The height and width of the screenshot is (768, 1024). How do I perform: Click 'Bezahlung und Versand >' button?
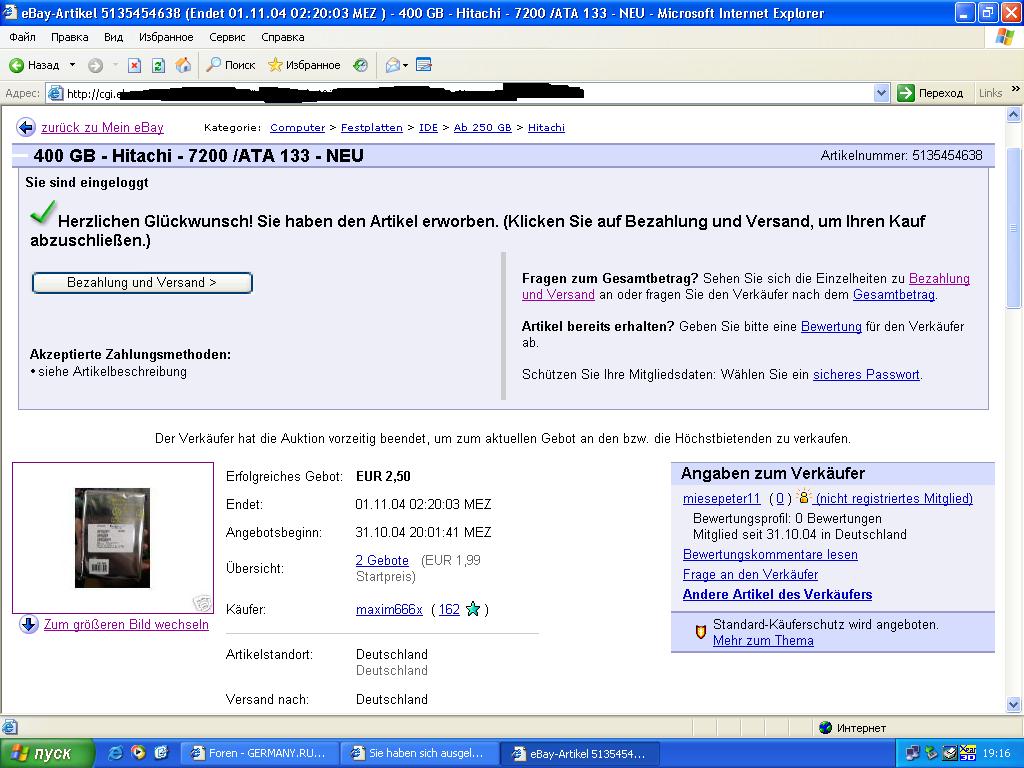click(142, 283)
